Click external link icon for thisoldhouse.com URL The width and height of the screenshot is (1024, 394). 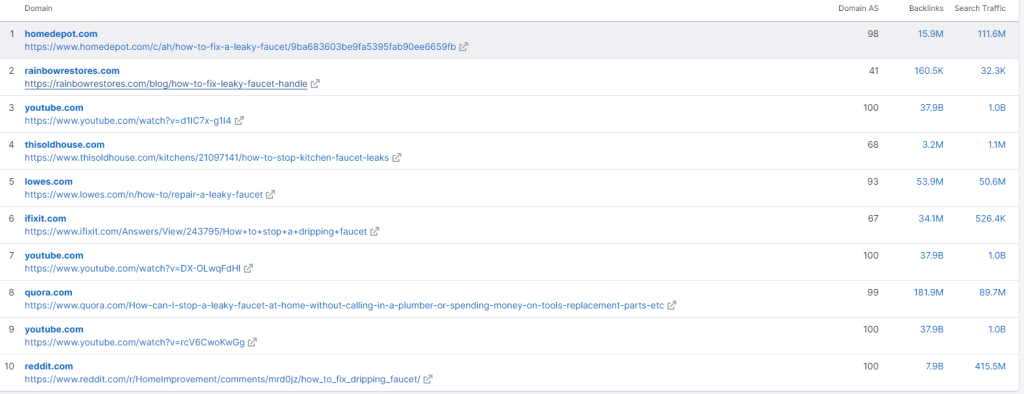pos(396,157)
